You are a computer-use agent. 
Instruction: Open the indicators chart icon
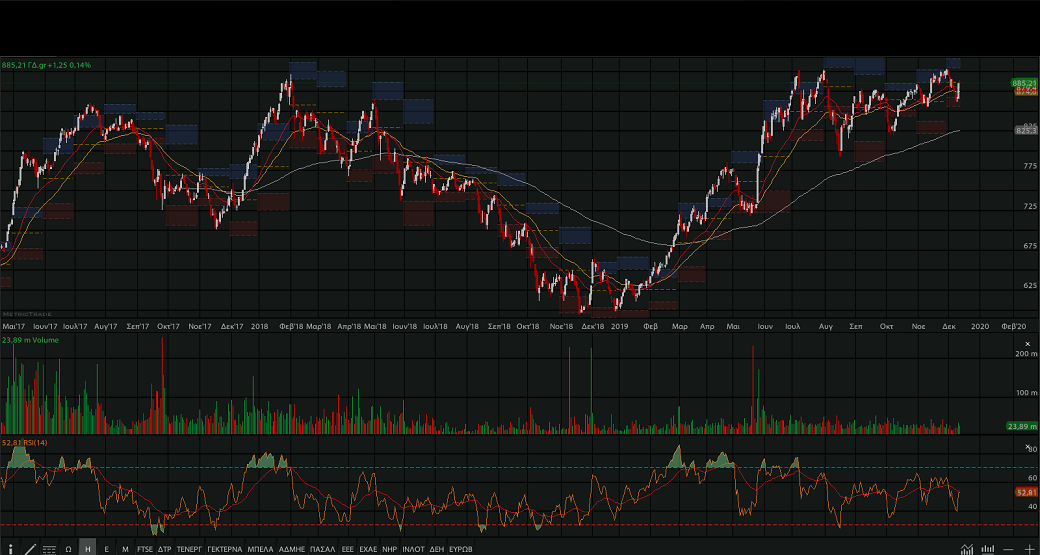[x=966, y=549]
